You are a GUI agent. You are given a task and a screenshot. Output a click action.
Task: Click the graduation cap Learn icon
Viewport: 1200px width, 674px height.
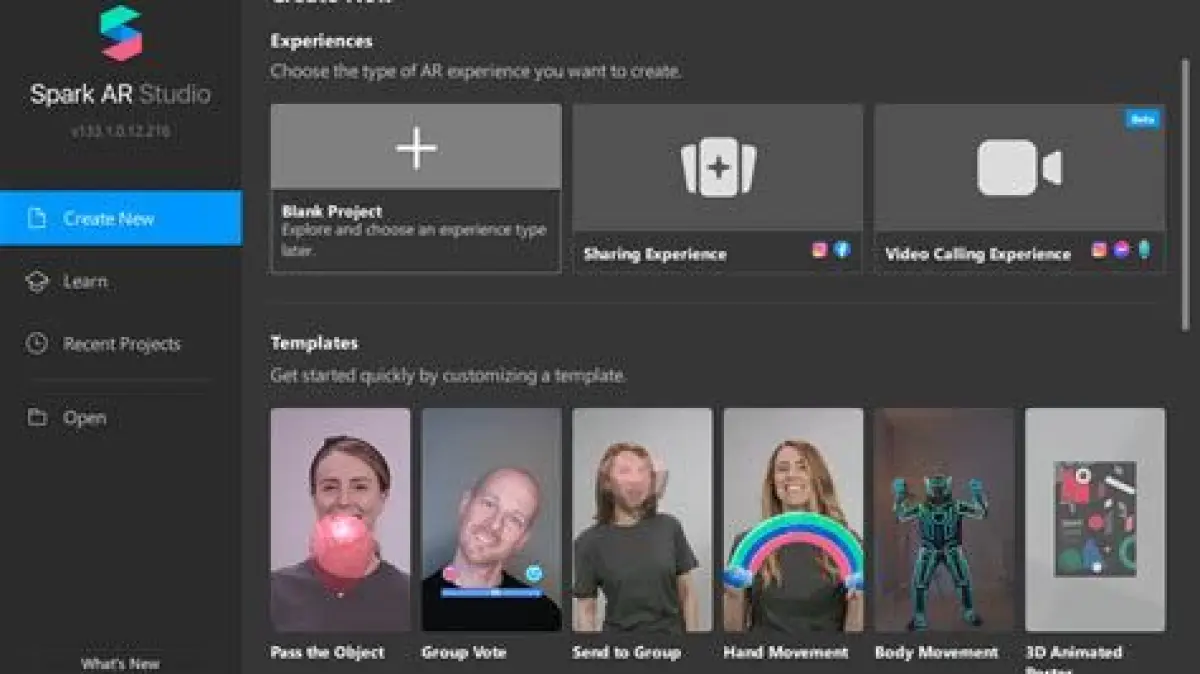coord(37,282)
